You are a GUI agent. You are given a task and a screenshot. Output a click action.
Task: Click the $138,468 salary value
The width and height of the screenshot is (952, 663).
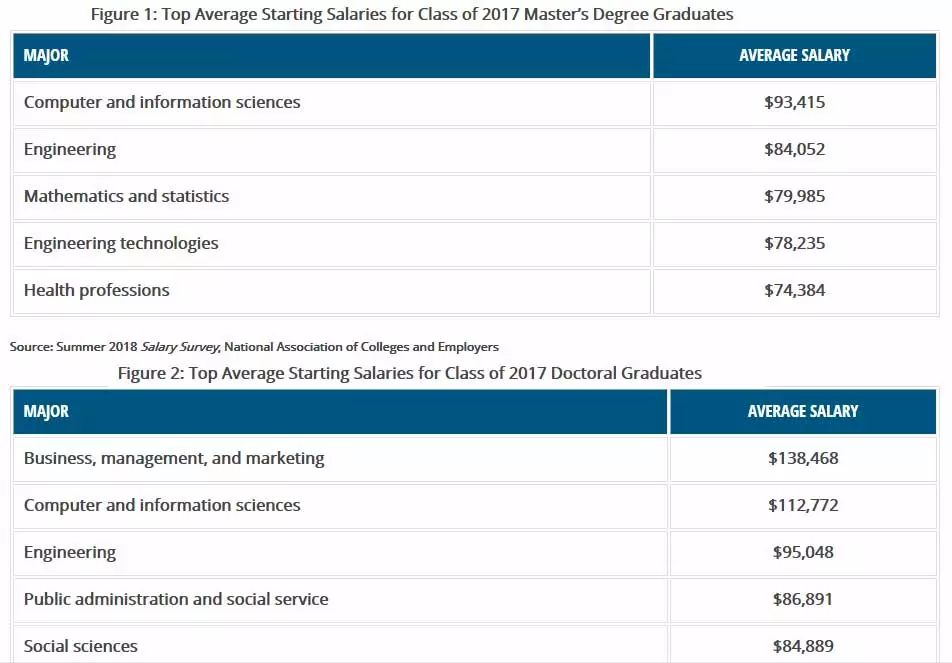pyautogui.click(x=803, y=458)
